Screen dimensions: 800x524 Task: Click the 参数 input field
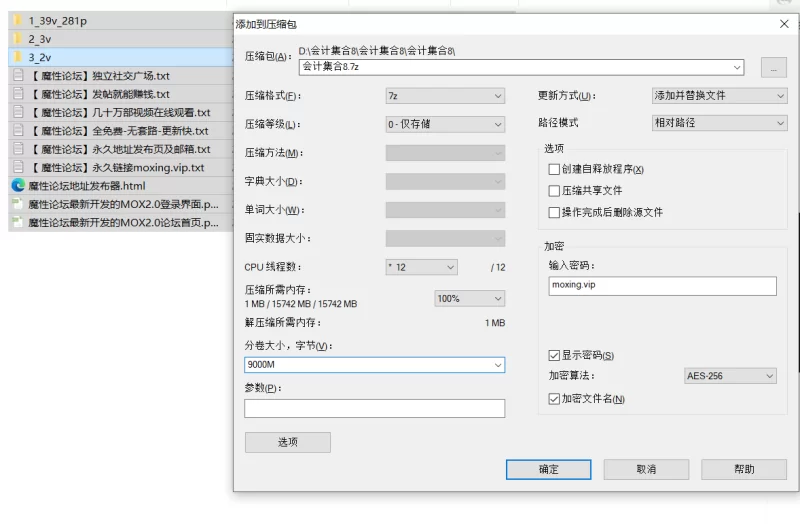tap(374, 408)
